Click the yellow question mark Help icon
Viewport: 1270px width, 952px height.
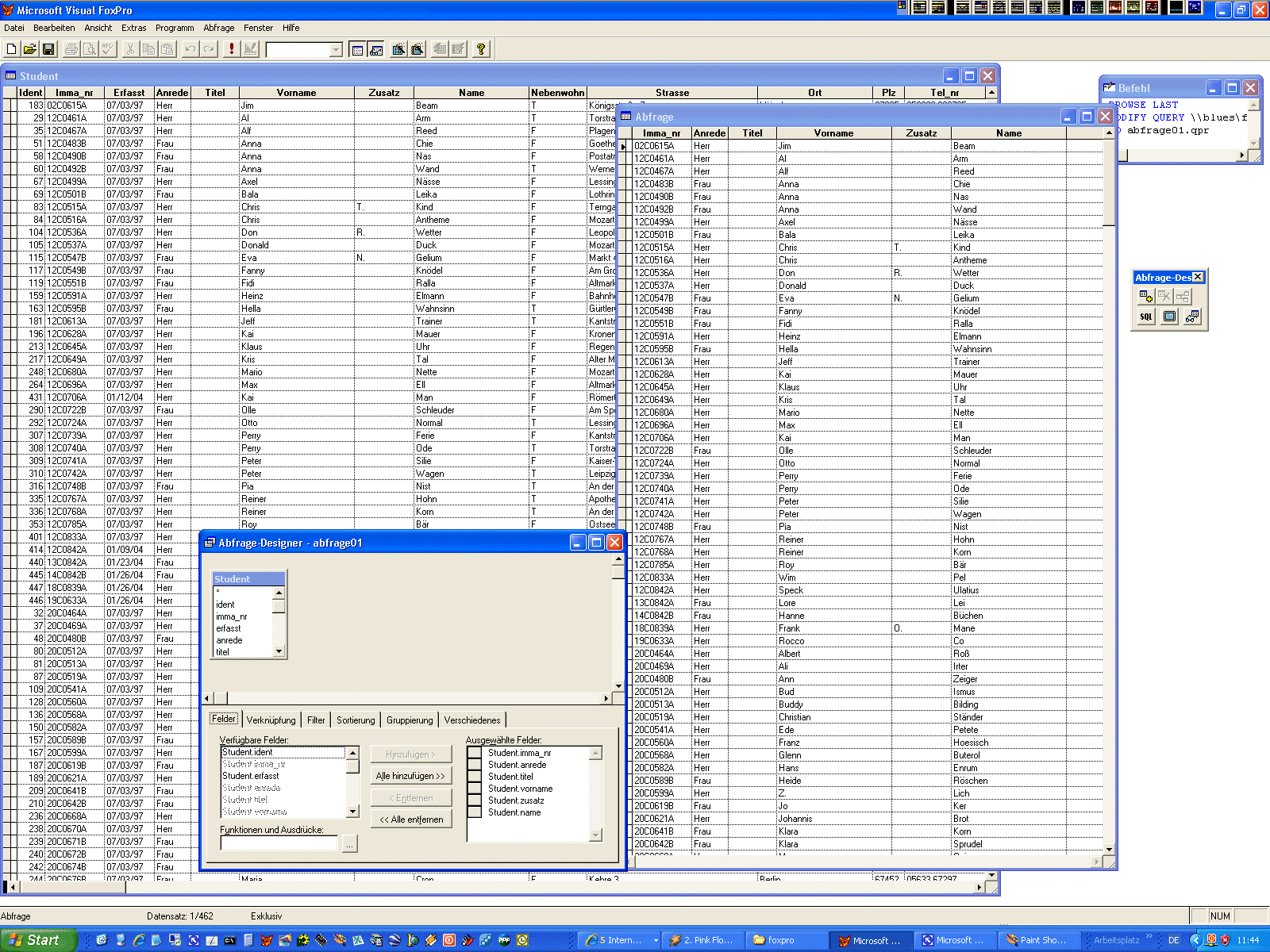pyautogui.click(x=481, y=49)
